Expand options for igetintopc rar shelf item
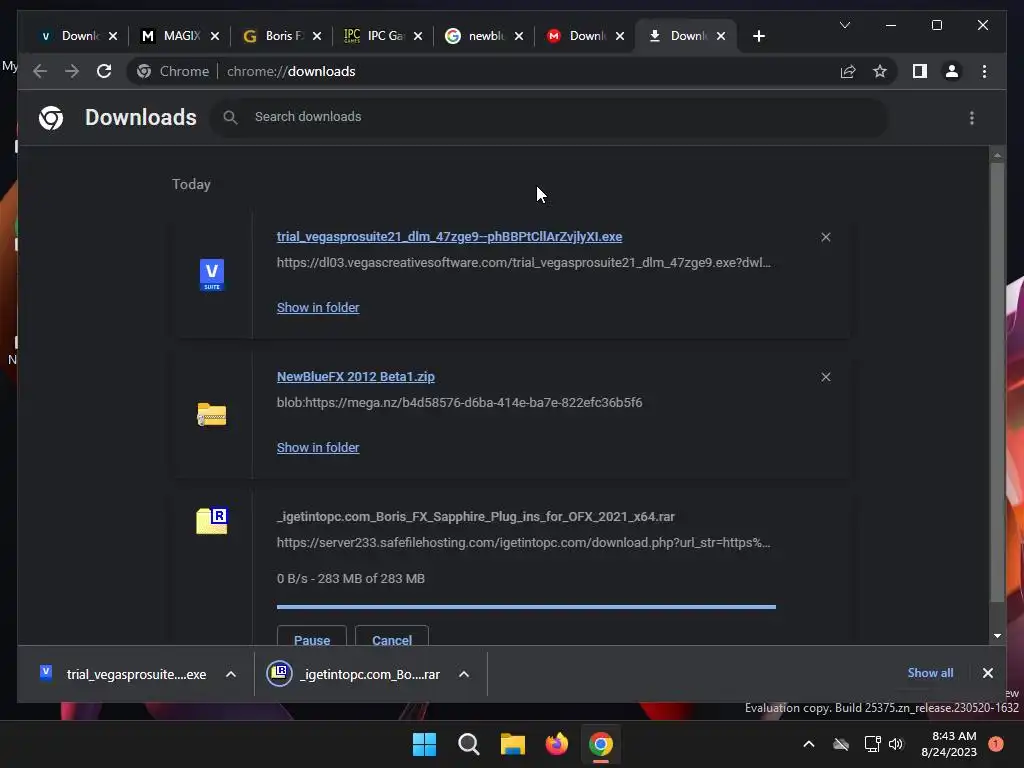This screenshot has height=768, width=1024. pos(464,674)
